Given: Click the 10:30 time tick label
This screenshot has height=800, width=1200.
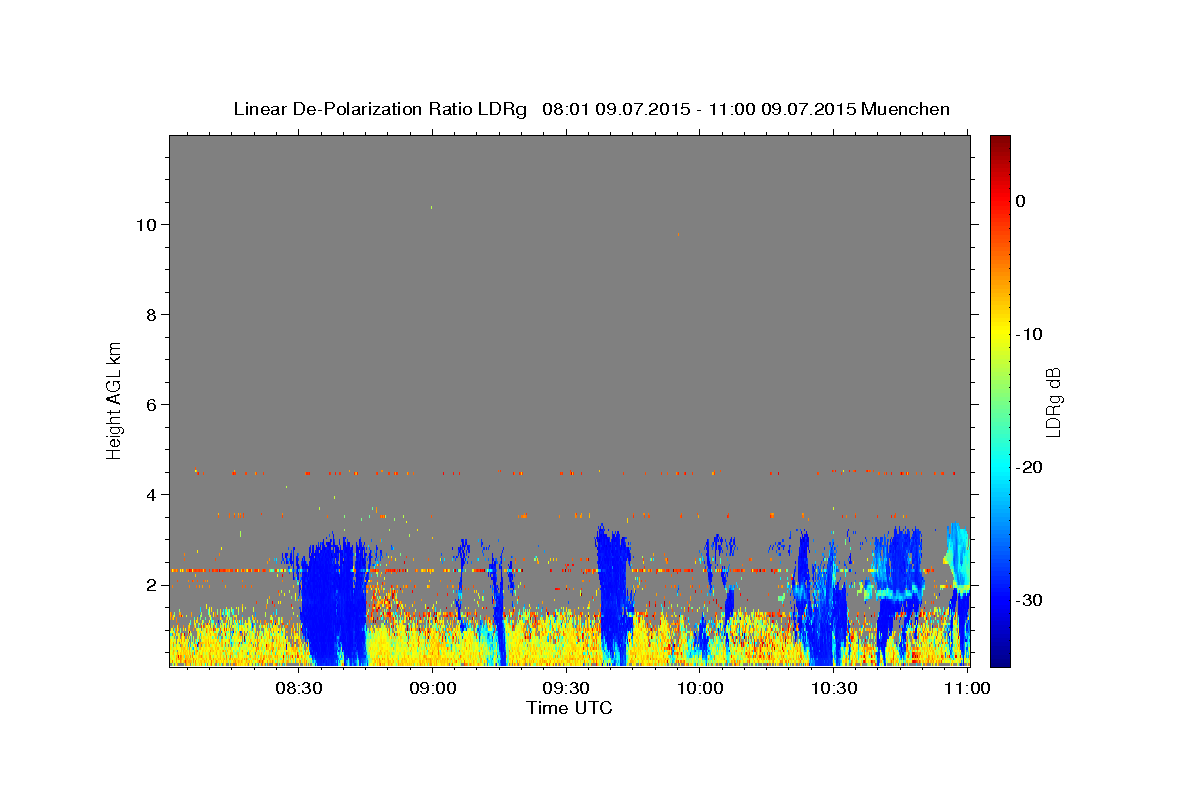Looking at the screenshot, I should [834, 689].
